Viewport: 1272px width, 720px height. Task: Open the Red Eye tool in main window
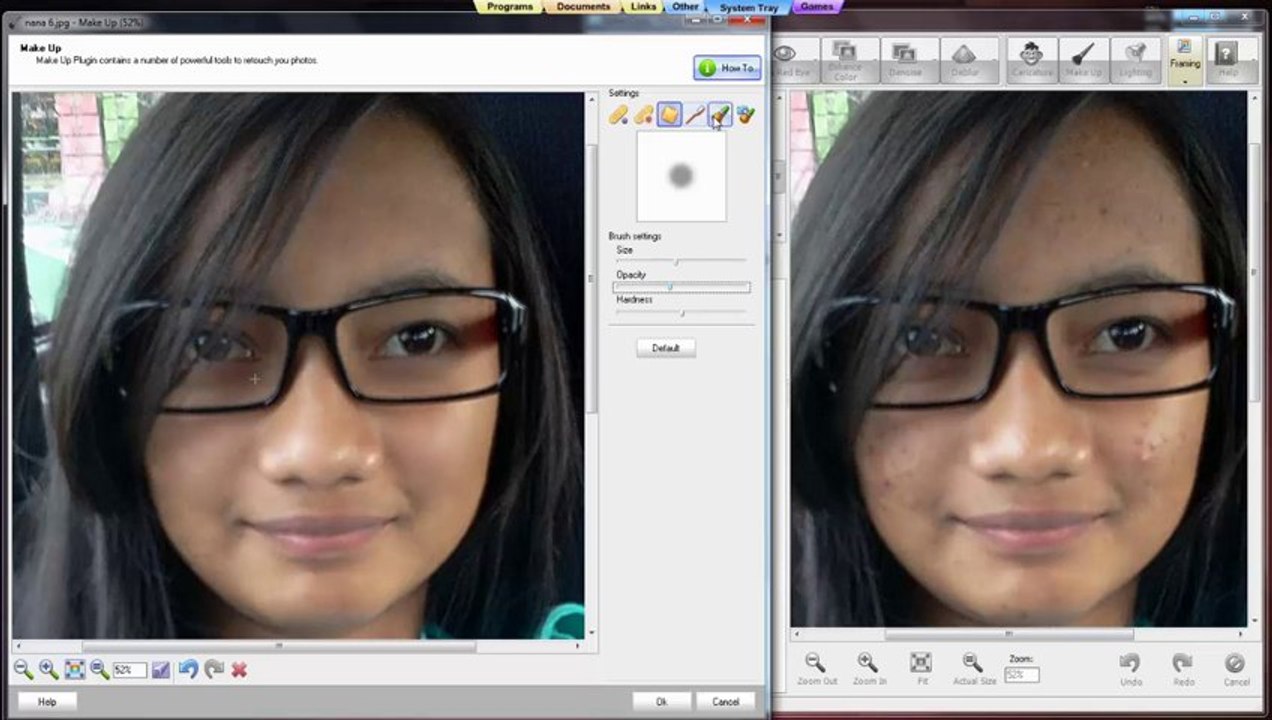point(792,60)
